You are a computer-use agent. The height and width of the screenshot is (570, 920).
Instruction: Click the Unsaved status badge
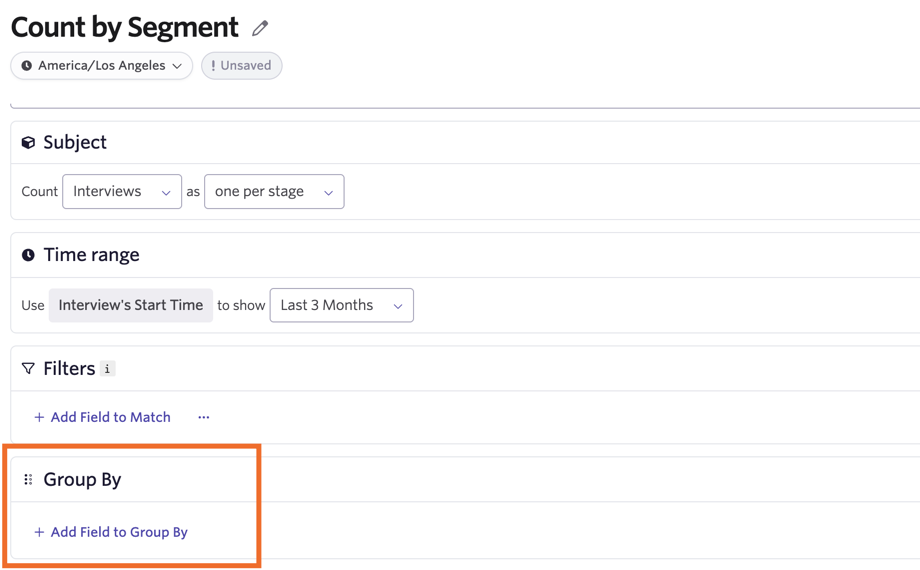tap(242, 66)
